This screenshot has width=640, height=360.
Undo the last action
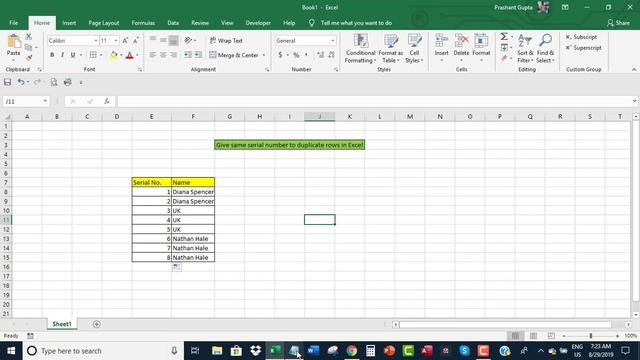[x=20, y=82]
